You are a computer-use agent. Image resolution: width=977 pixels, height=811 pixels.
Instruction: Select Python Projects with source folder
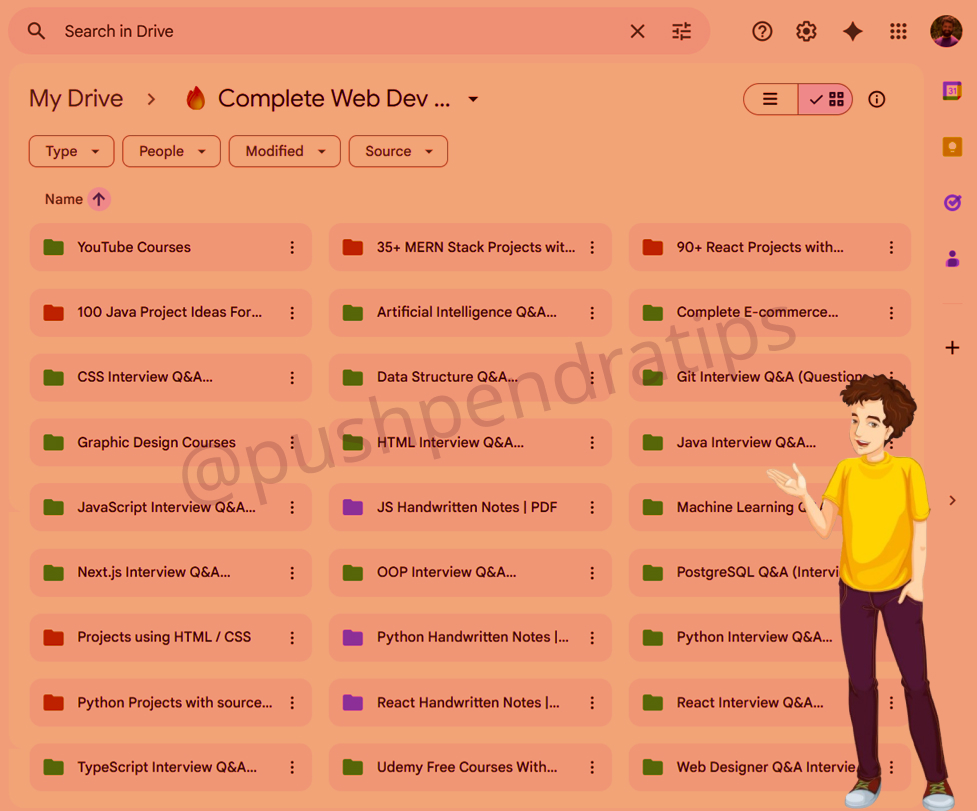(170, 703)
